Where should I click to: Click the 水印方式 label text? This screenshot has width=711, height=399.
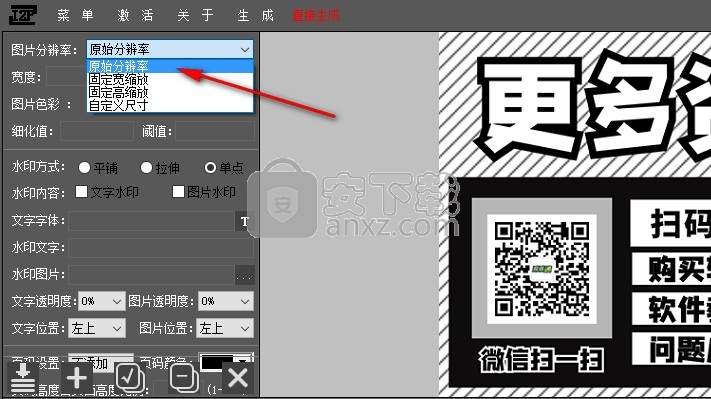tap(38, 167)
